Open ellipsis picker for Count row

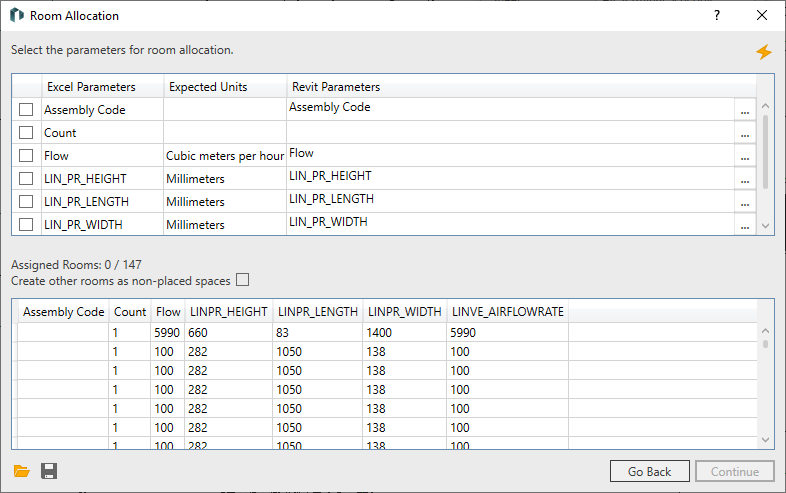[745, 132]
